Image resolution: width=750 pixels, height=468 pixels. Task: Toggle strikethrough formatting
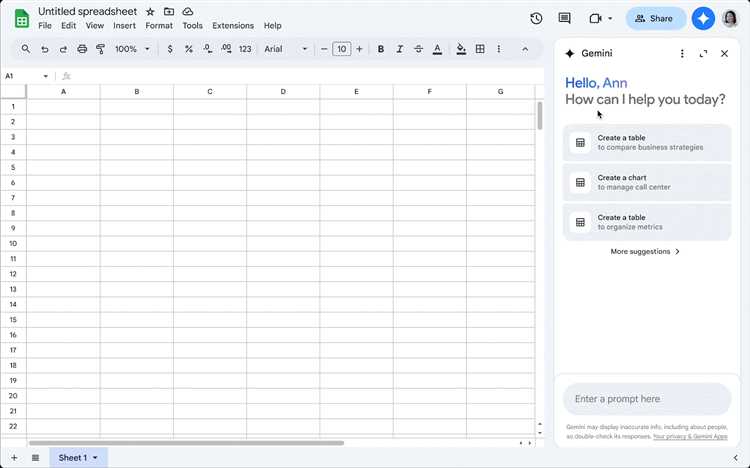[x=419, y=49]
